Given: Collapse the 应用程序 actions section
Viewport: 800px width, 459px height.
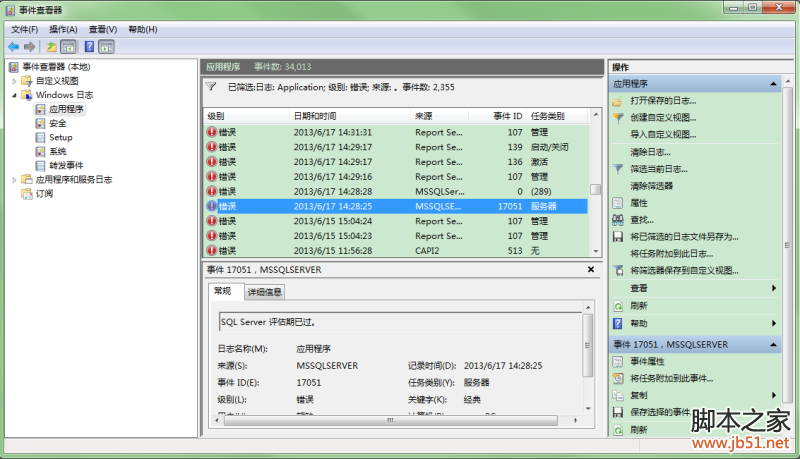Looking at the screenshot, I should 773,84.
